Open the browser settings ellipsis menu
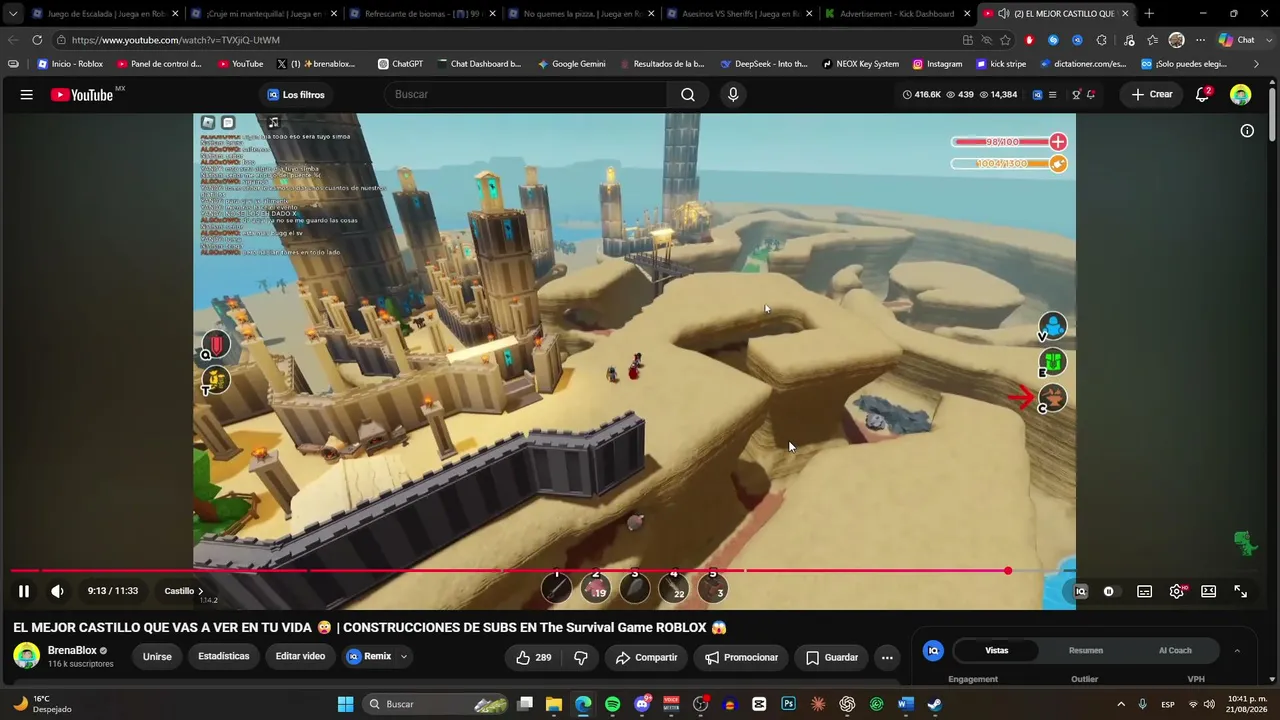The image size is (1280, 720). 1200,40
